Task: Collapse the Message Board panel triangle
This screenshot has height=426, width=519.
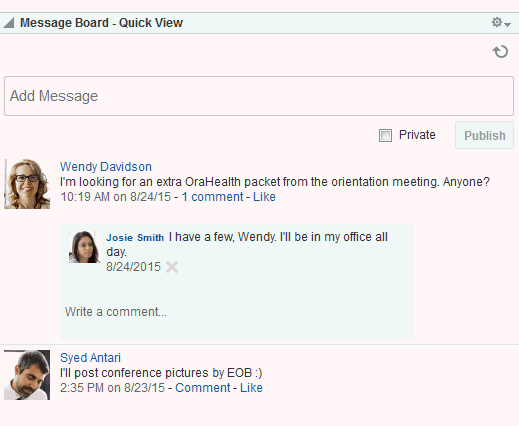Action: 8,23
